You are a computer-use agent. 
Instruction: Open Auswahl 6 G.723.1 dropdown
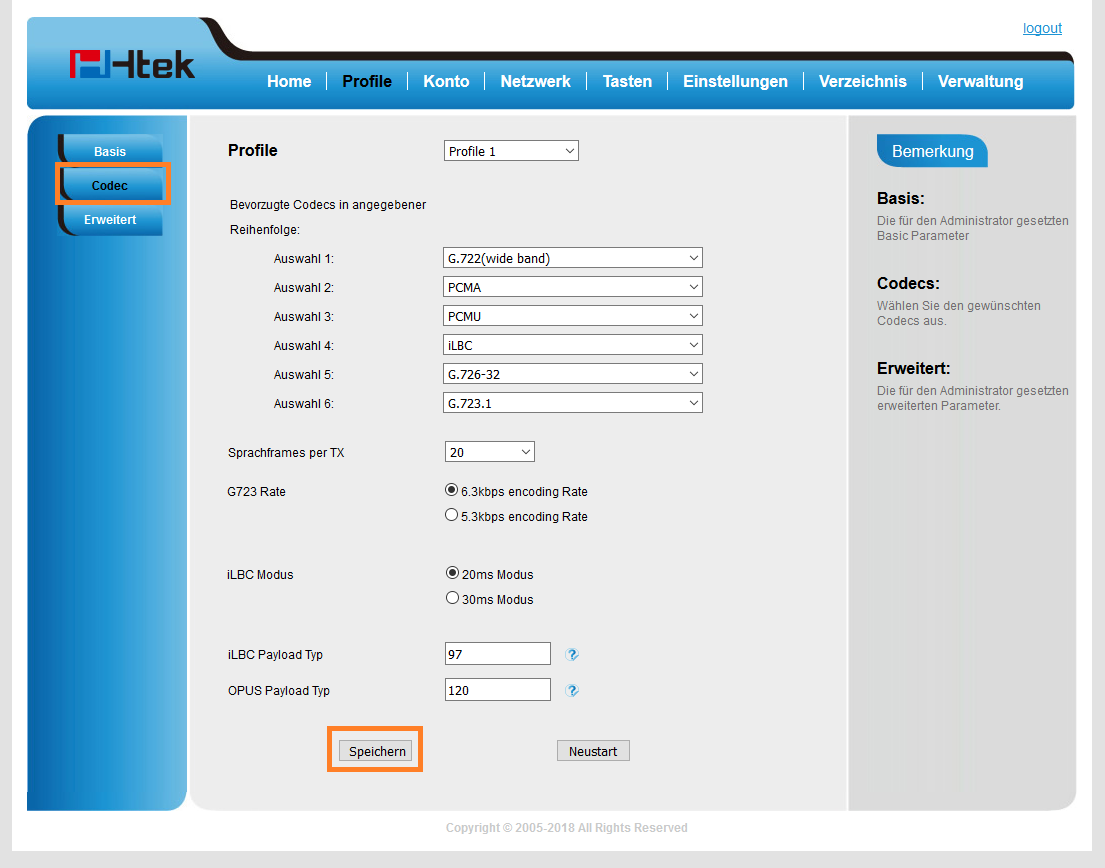[572, 403]
